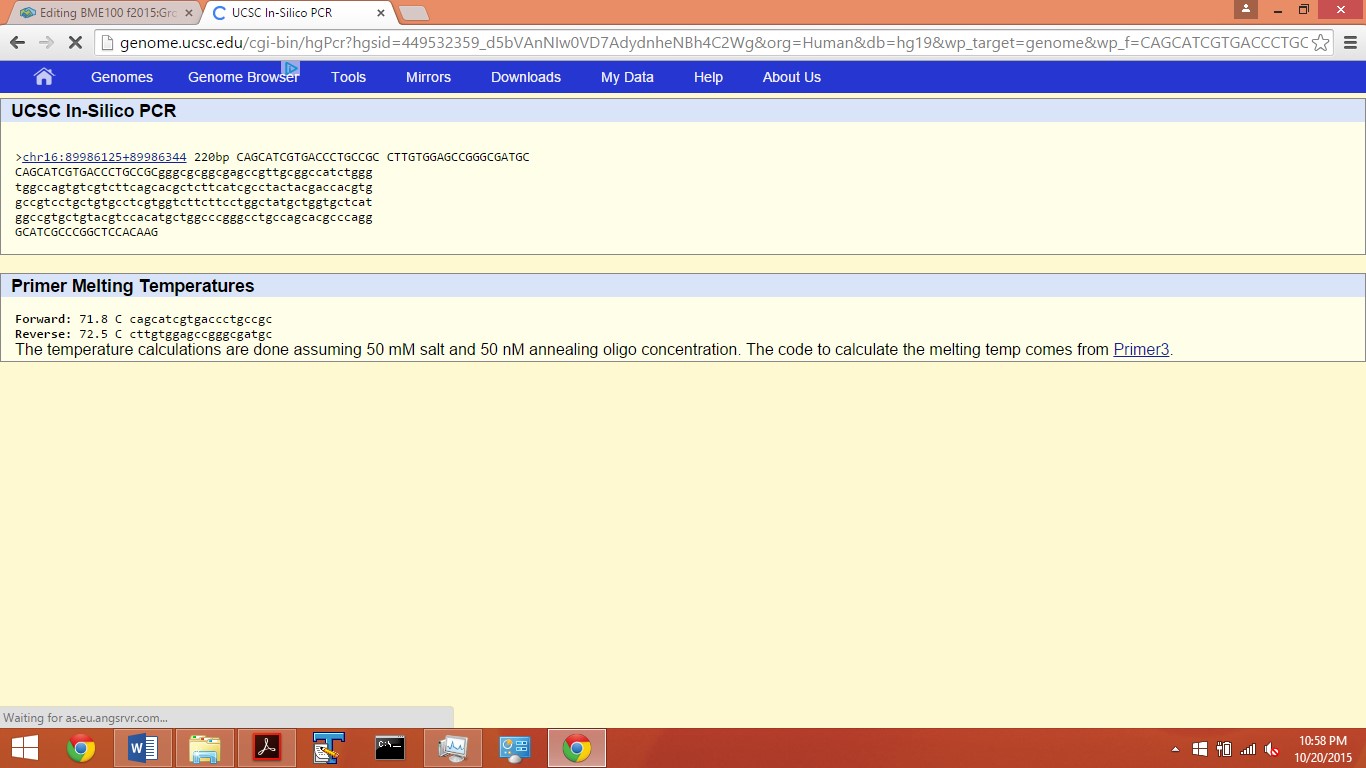Switch to the Editing BME100 f2015 tab
The width and height of the screenshot is (1366, 768).
pyautogui.click(x=98, y=13)
